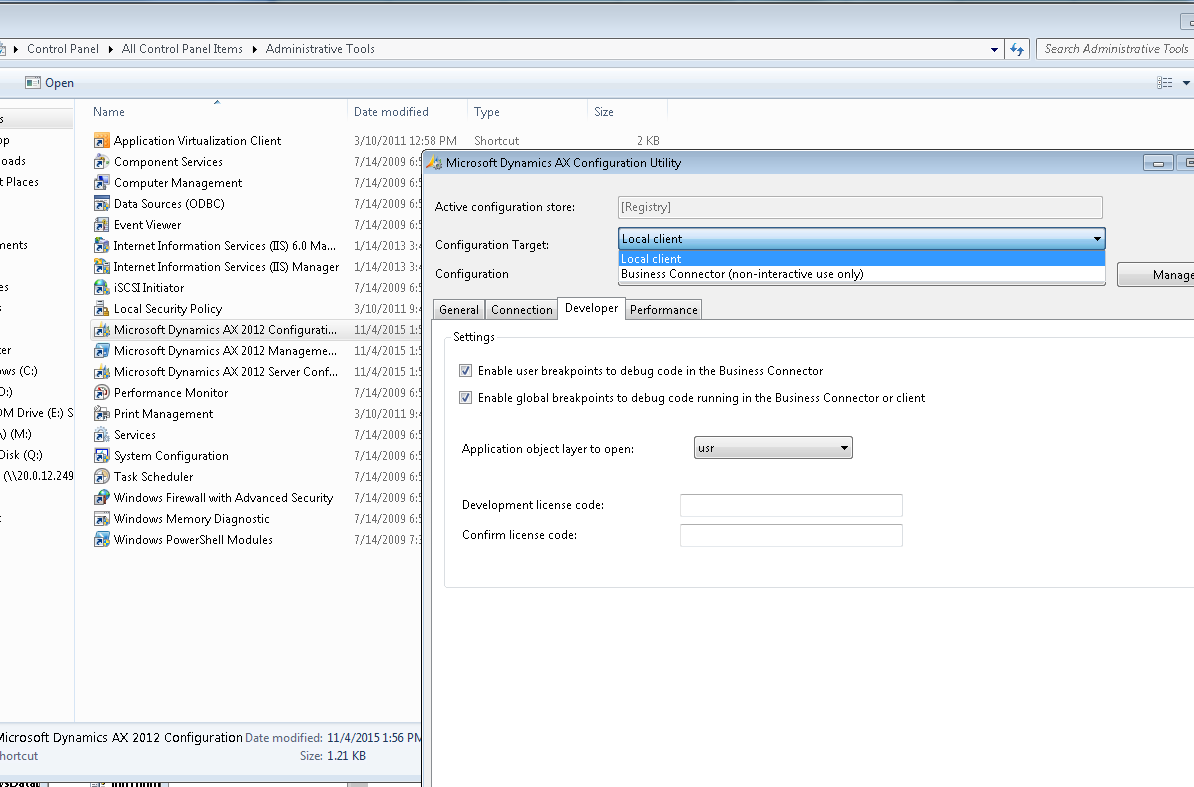
Task: Open the view options dropdown arrow
Action: [1186, 83]
